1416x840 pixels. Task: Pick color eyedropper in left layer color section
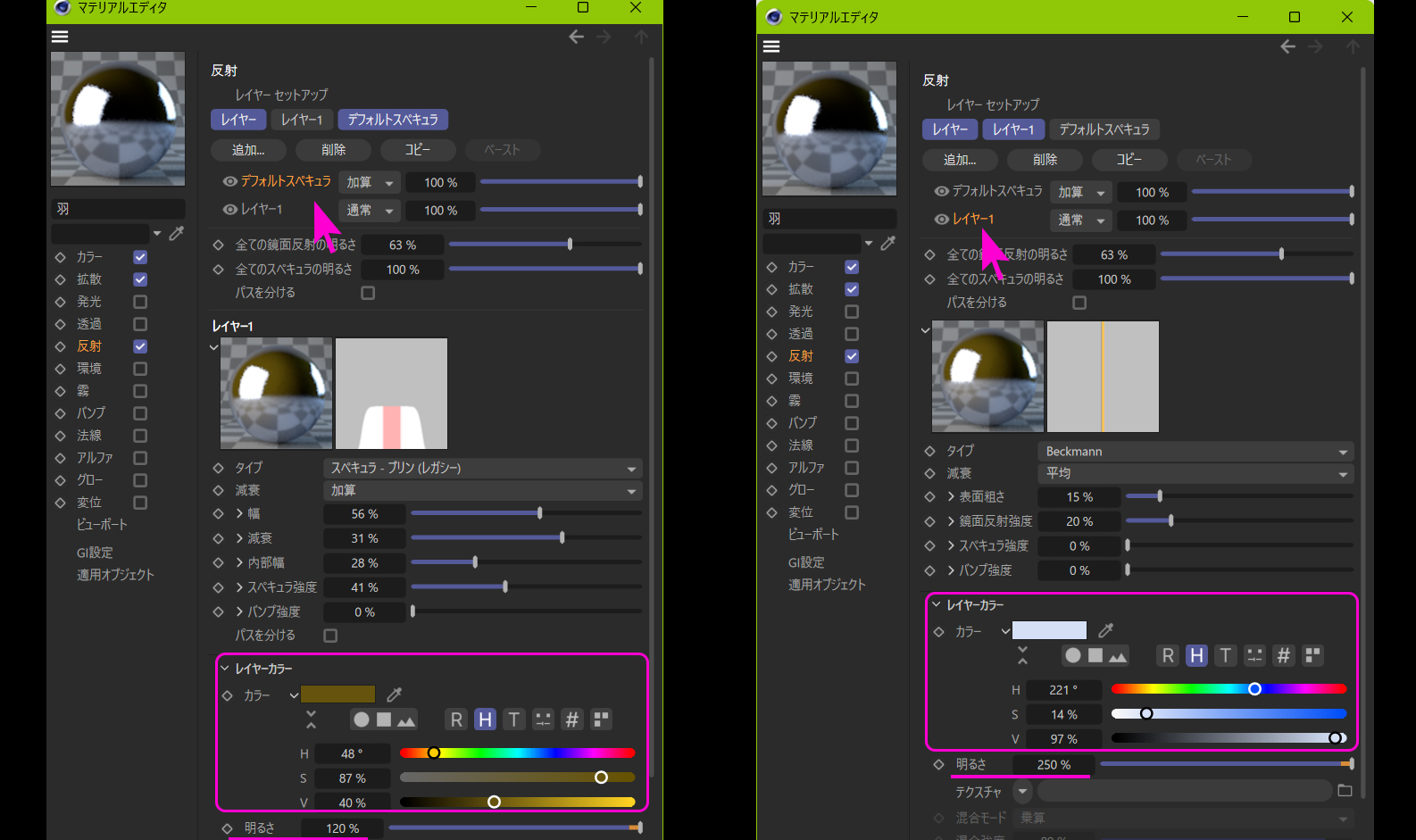394,694
